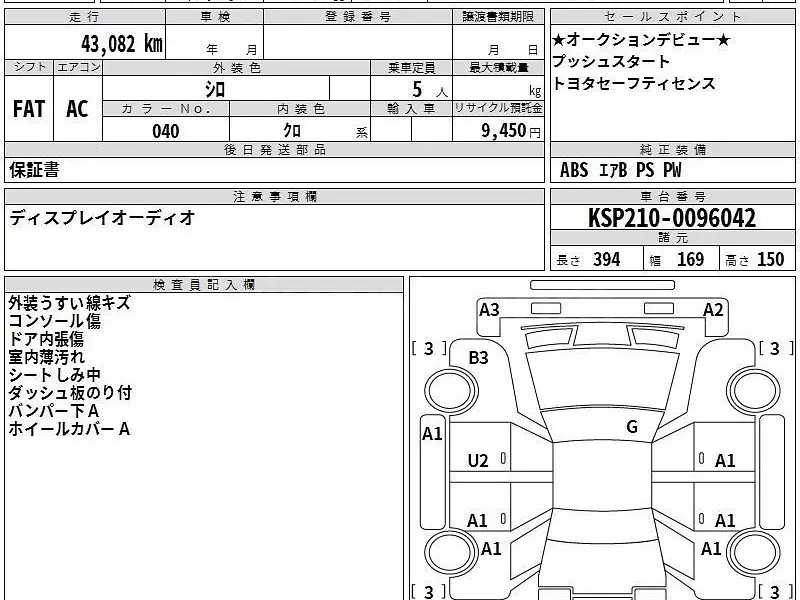Click the ディスプレイオーディオ note
The width and height of the screenshot is (800, 600).
[x=102, y=218]
